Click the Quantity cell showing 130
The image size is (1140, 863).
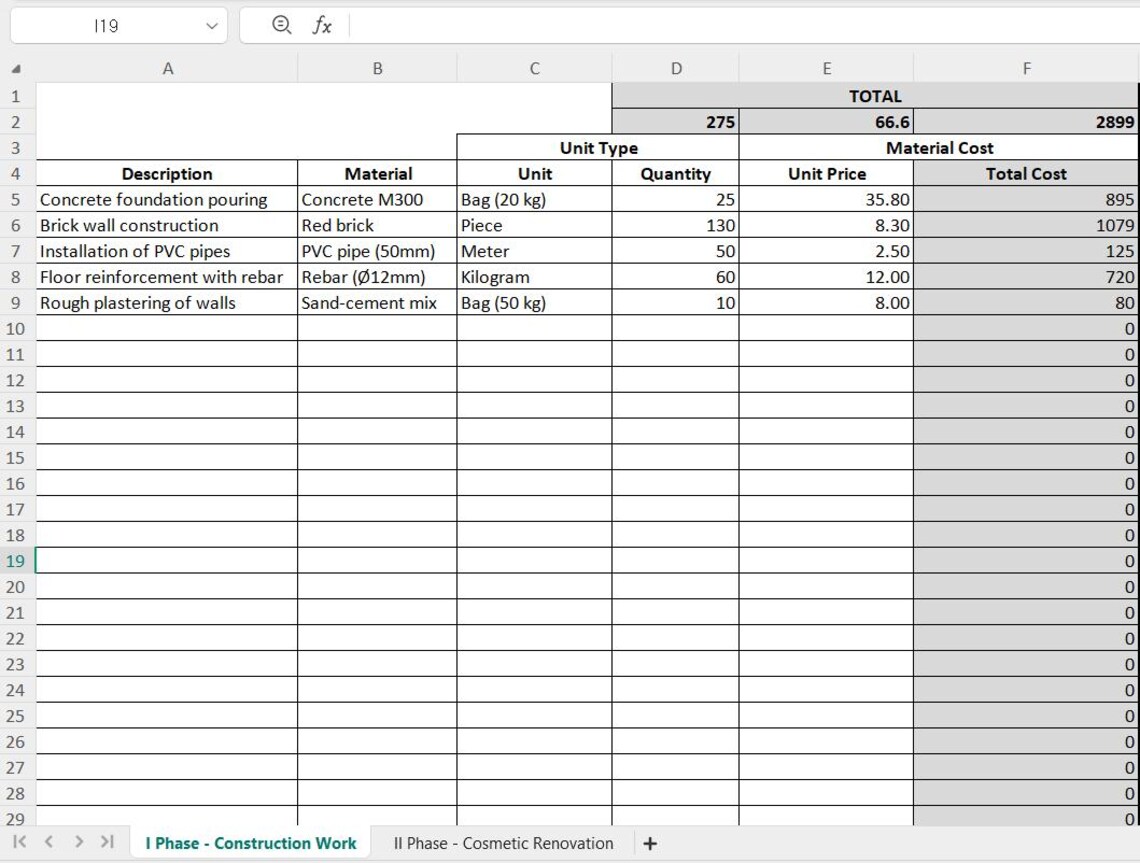(676, 225)
